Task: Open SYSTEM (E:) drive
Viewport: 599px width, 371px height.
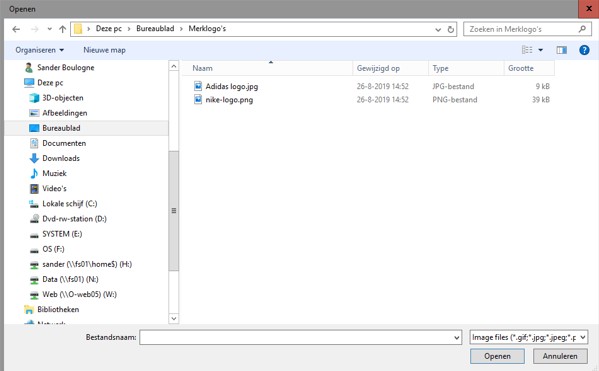Action: click(62, 234)
